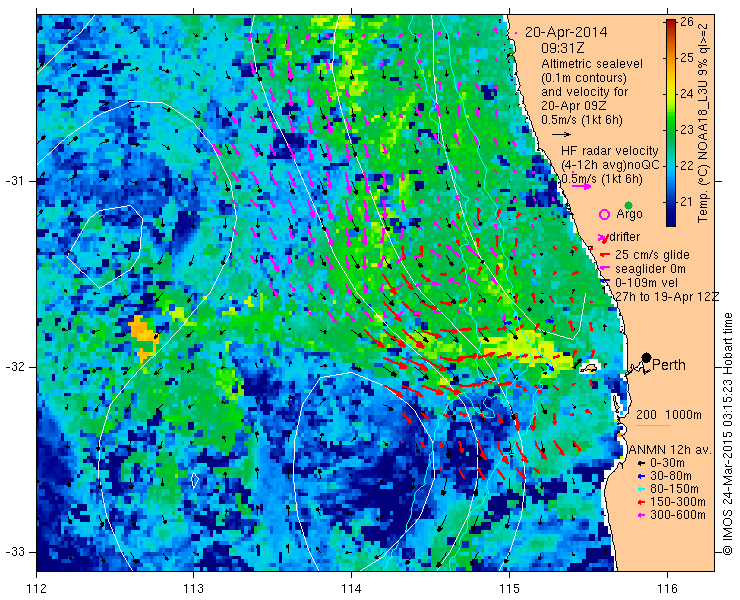Click the red 150-300m ANMN arrow symbol
This screenshot has height=600, width=740.
pos(641,502)
